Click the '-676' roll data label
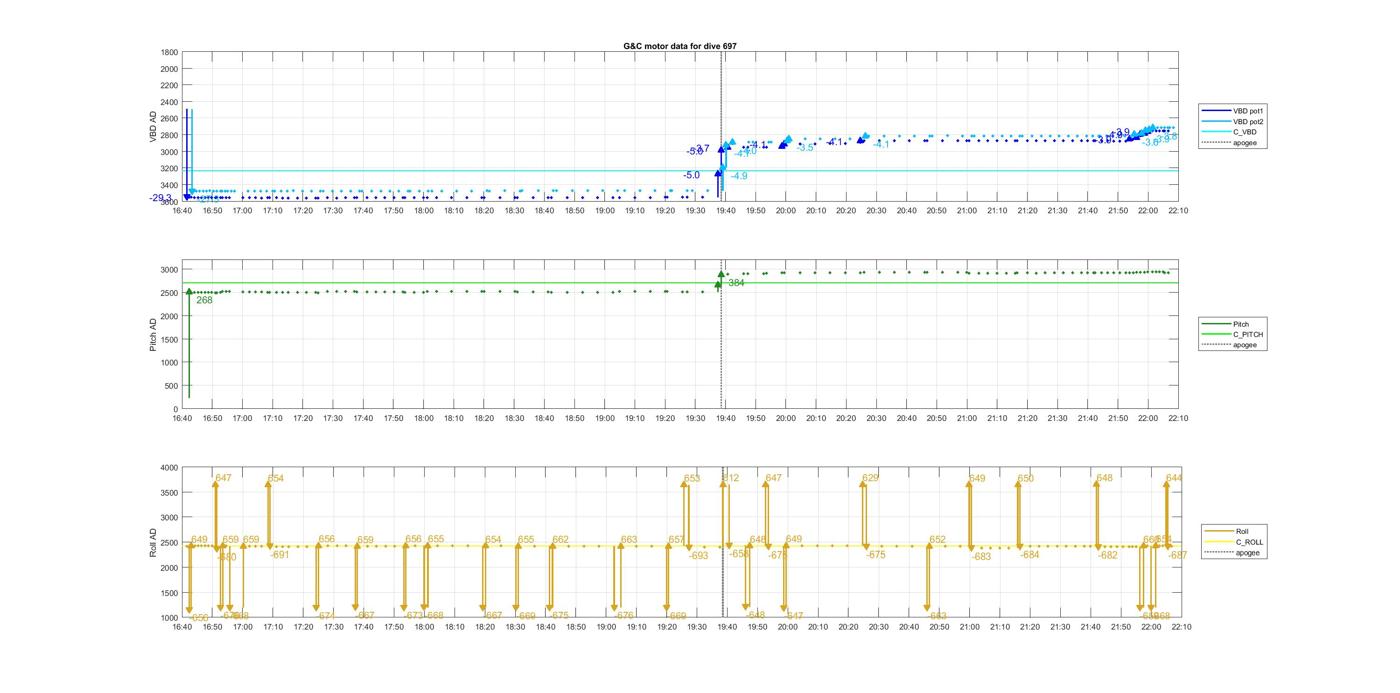 point(625,616)
